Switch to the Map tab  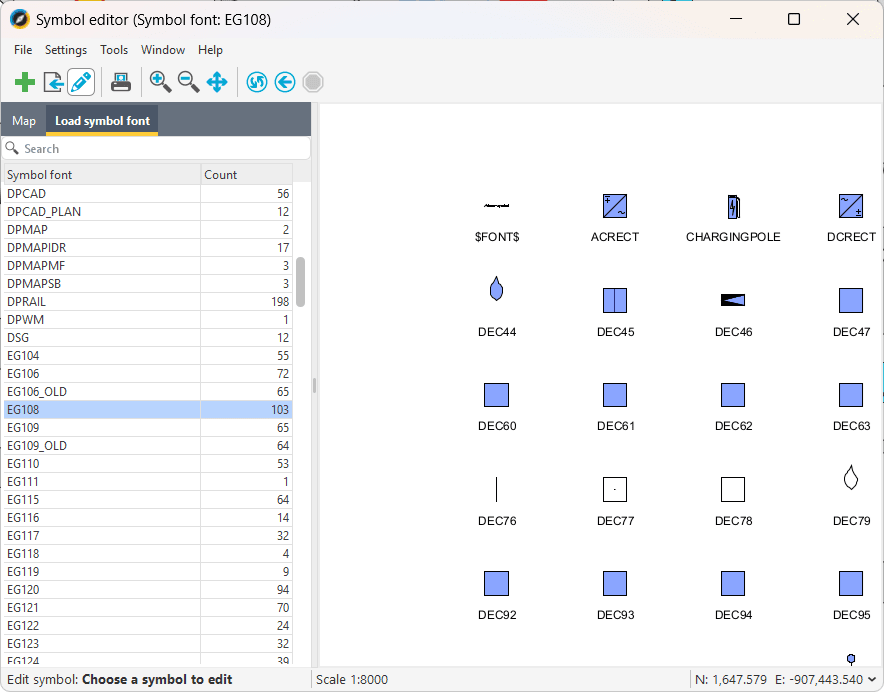[x=24, y=121]
